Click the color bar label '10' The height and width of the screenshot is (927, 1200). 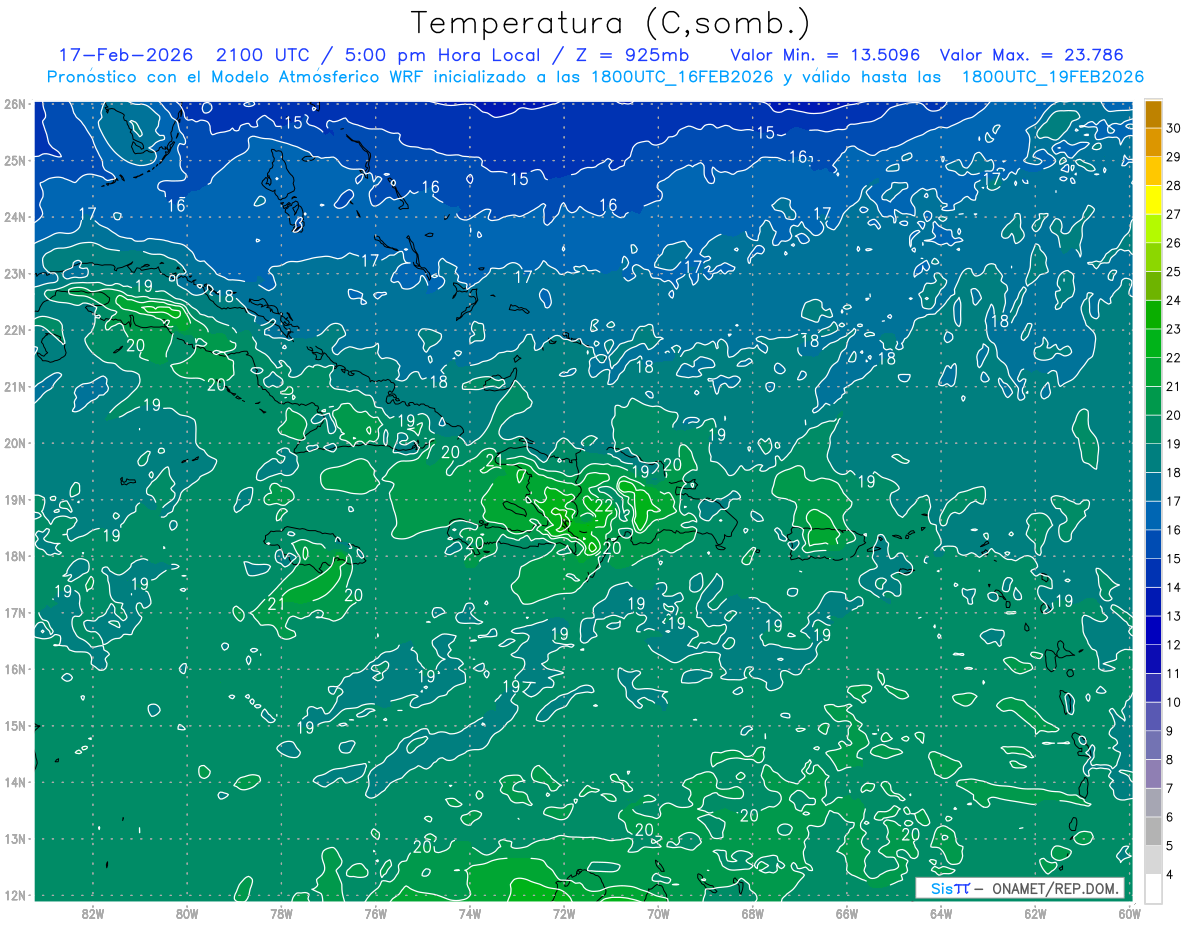click(1174, 702)
